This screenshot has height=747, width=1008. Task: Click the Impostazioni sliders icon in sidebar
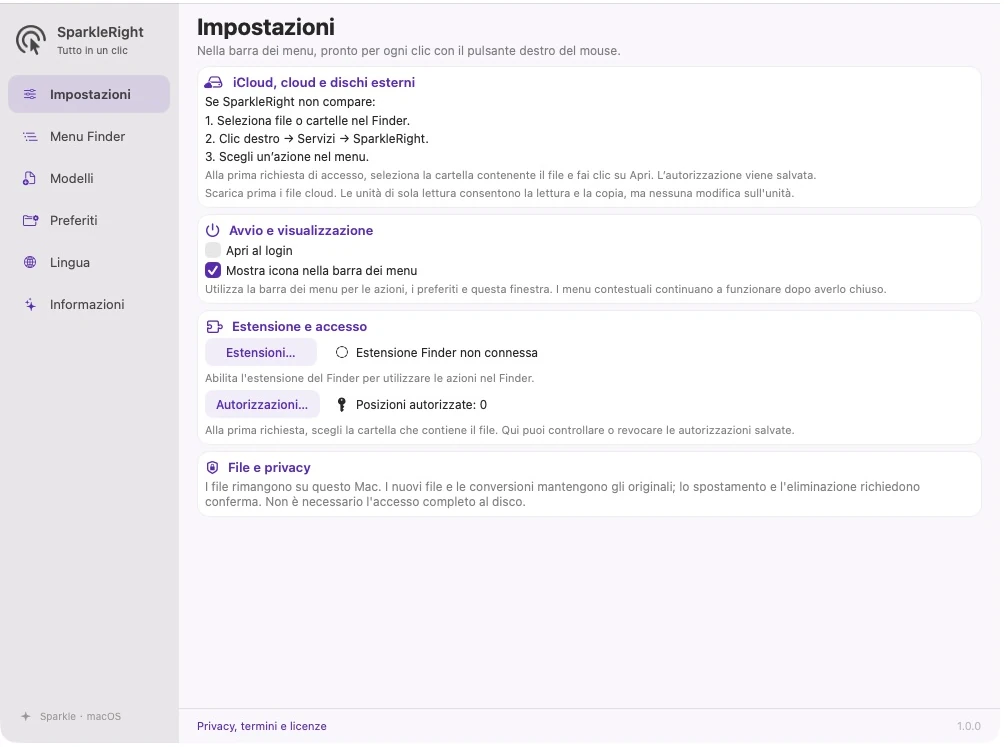[x=30, y=94]
